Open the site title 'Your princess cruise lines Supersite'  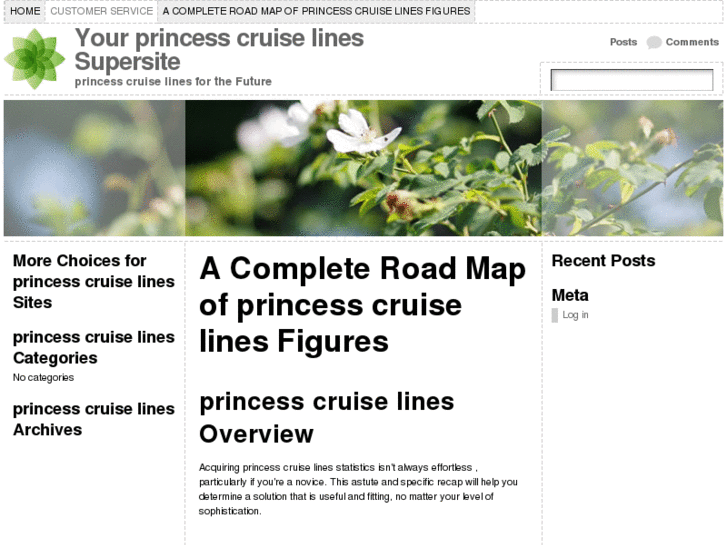(x=219, y=50)
